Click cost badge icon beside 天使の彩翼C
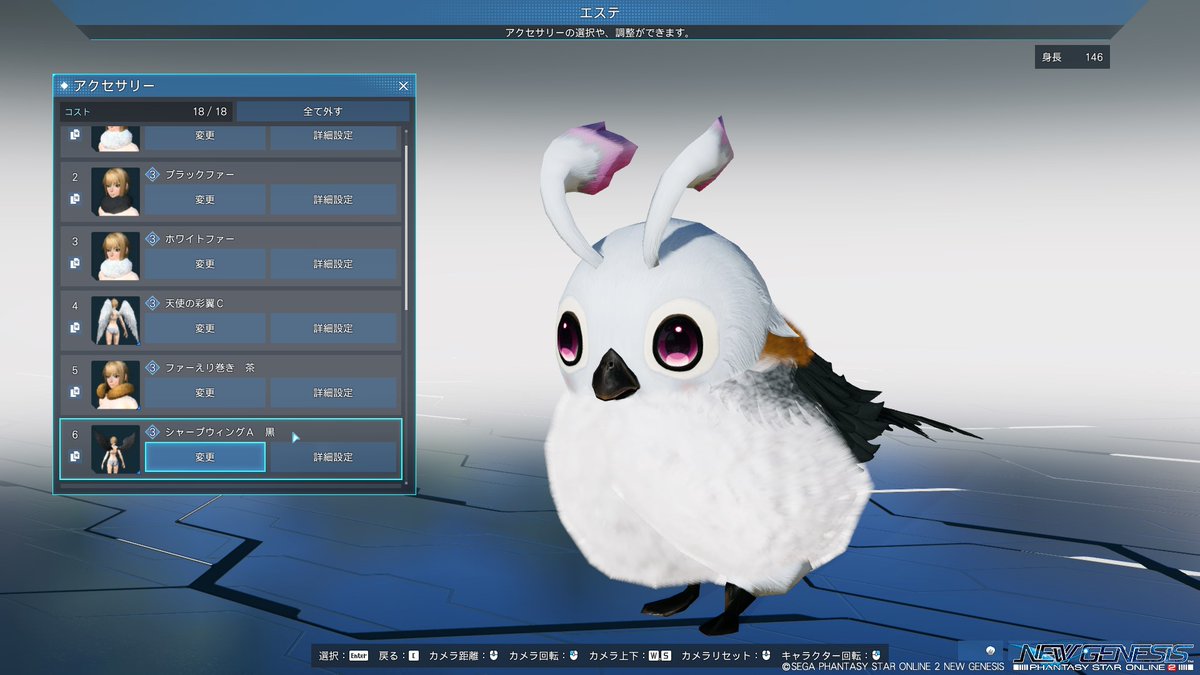Image resolution: width=1200 pixels, height=675 pixels. [x=153, y=303]
